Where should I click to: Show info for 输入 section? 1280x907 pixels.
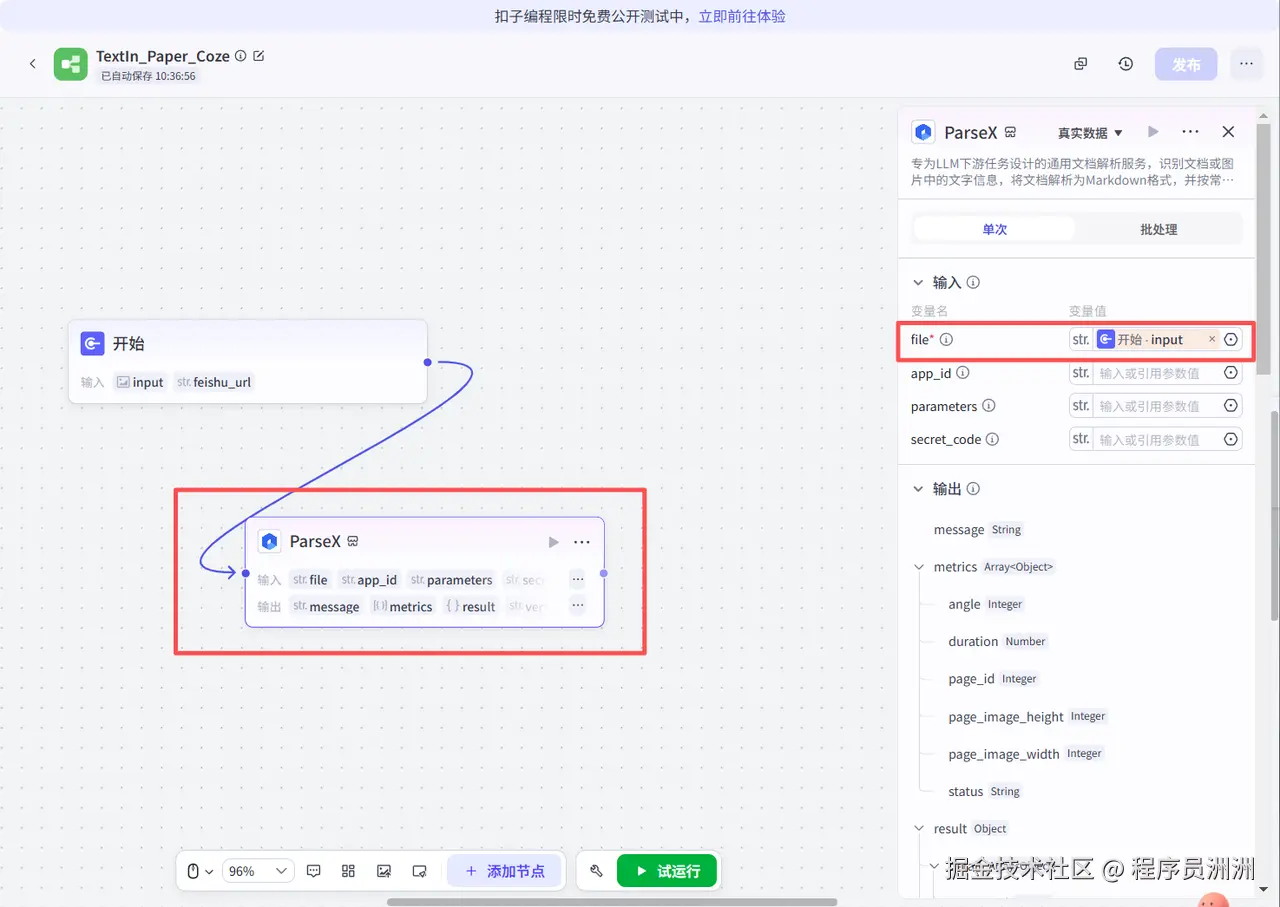pyautogui.click(x=973, y=283)
